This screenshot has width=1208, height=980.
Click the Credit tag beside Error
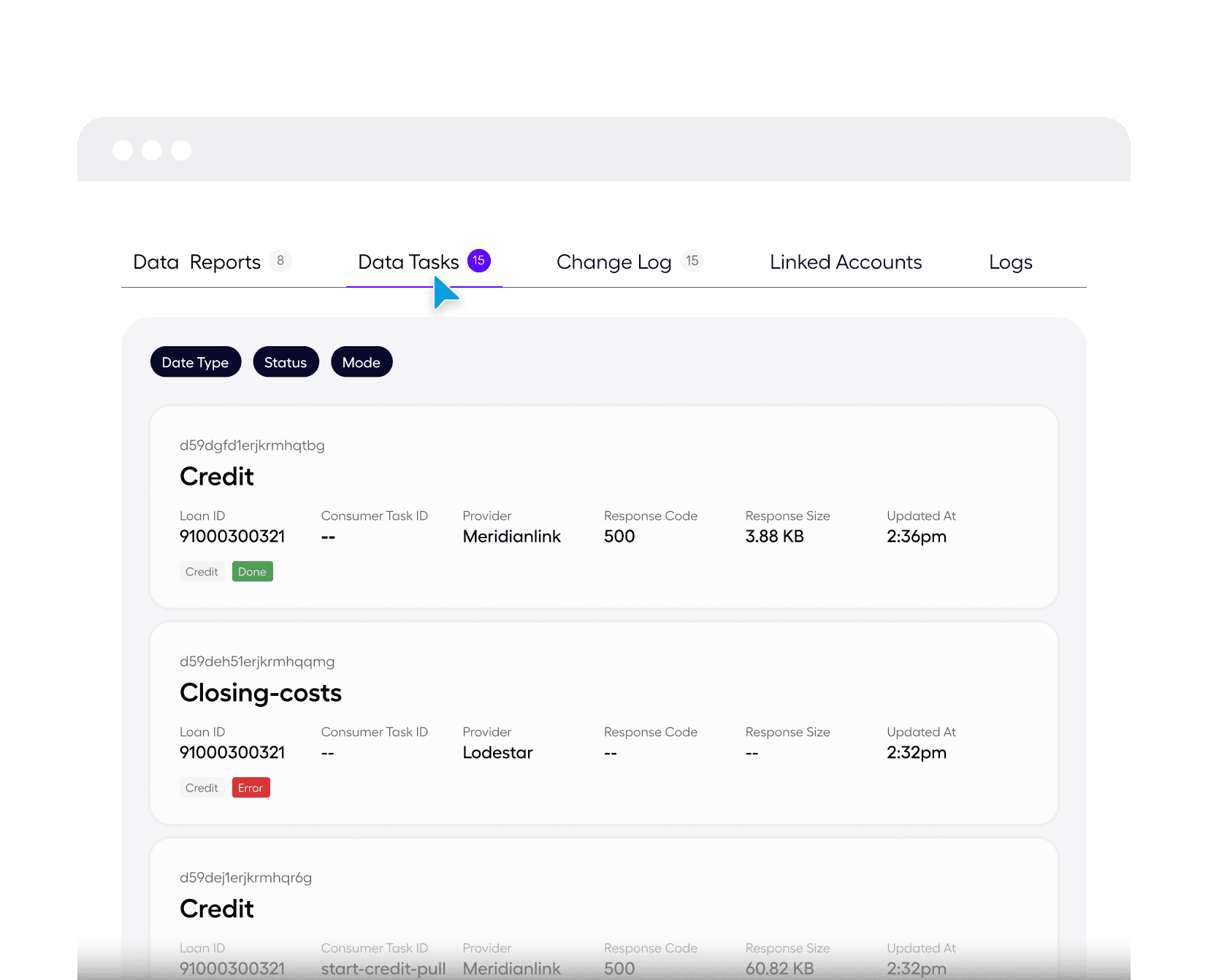tap(202, 788)
